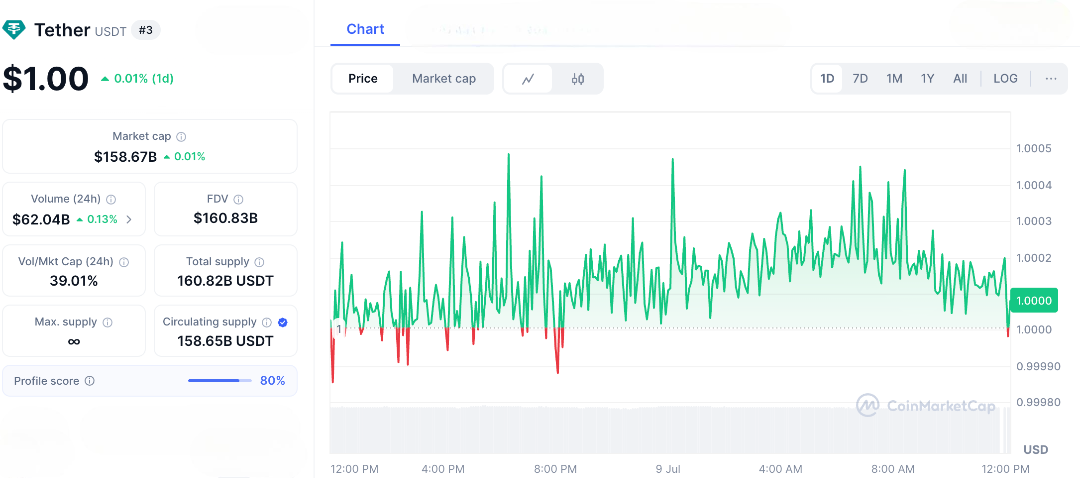Open the Chart tab
Viewport: 1080px width, 478px height.
365,29
